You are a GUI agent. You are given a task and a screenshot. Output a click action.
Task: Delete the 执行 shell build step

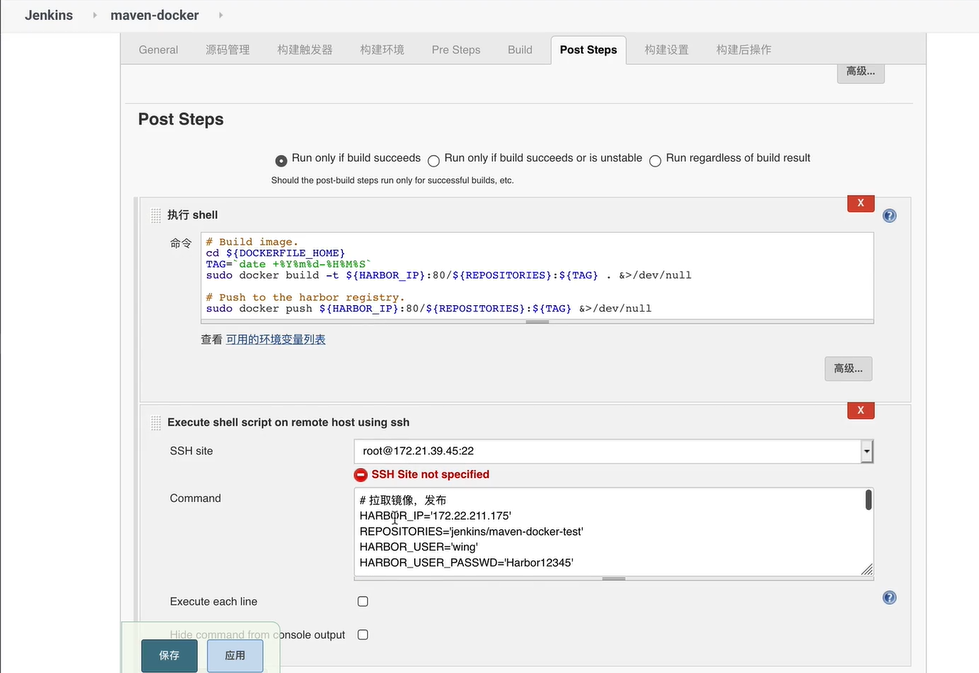(860, 203)
